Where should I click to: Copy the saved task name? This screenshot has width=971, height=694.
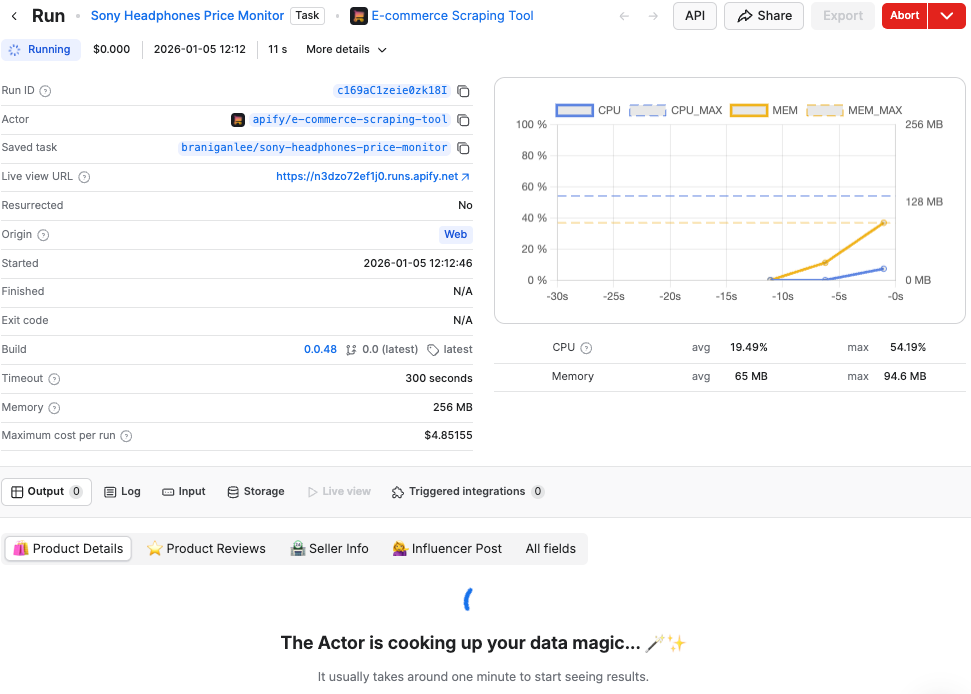(x=463, y=147)
